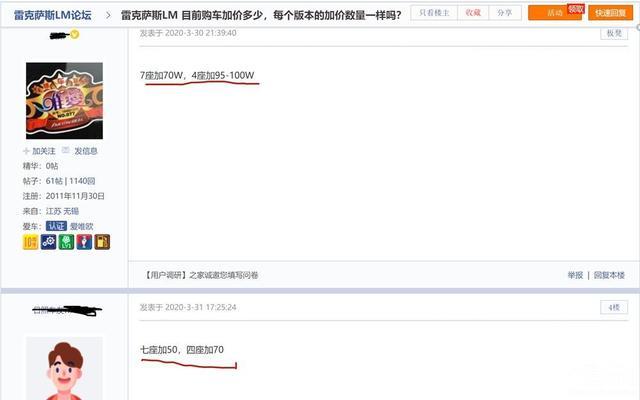
Task: Open the cartoon avatar of the 4楼 poster
Action: tap(64, 369)
